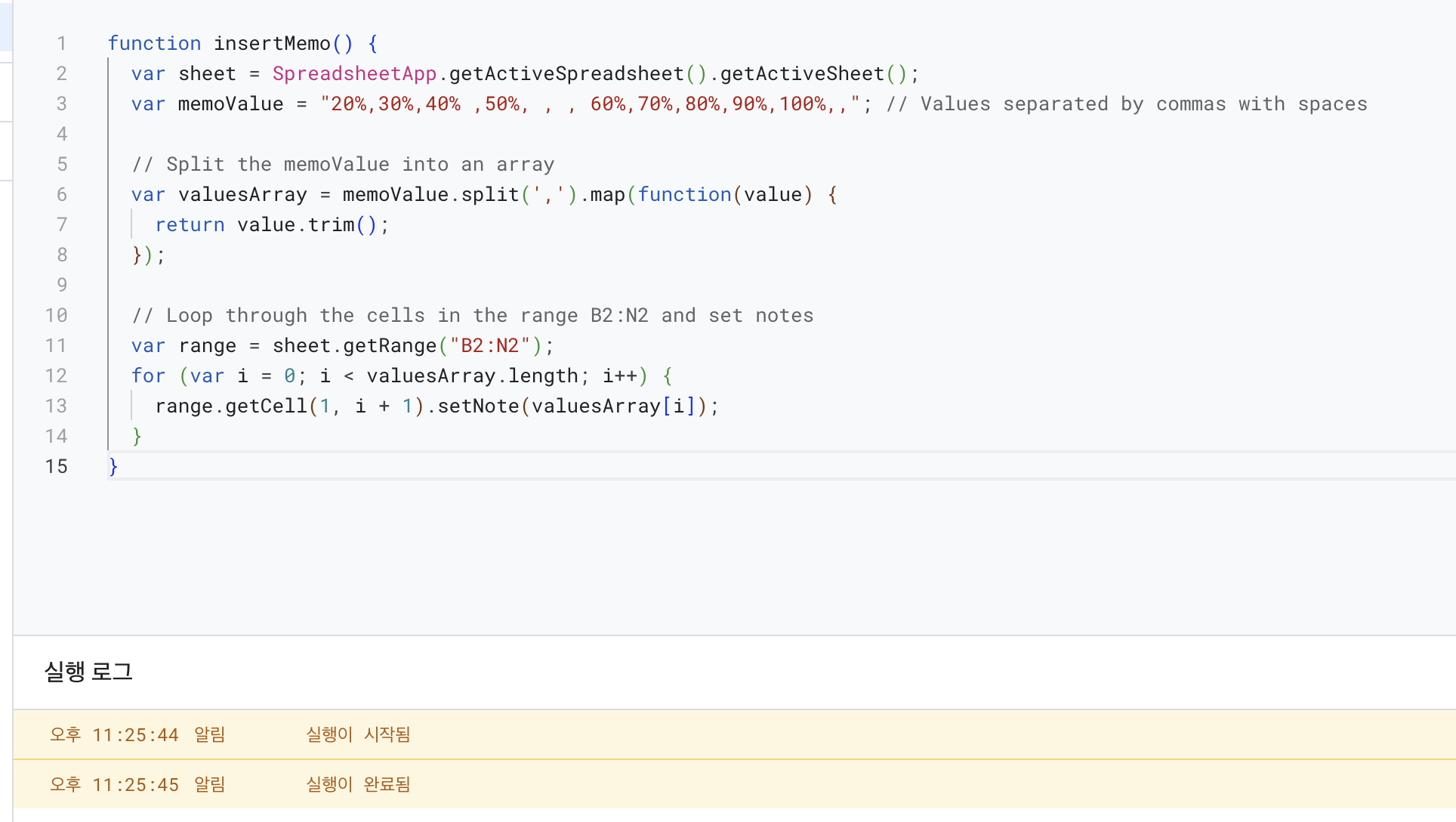Place cursor on SpreadsheetApp text

click(354, 74)
